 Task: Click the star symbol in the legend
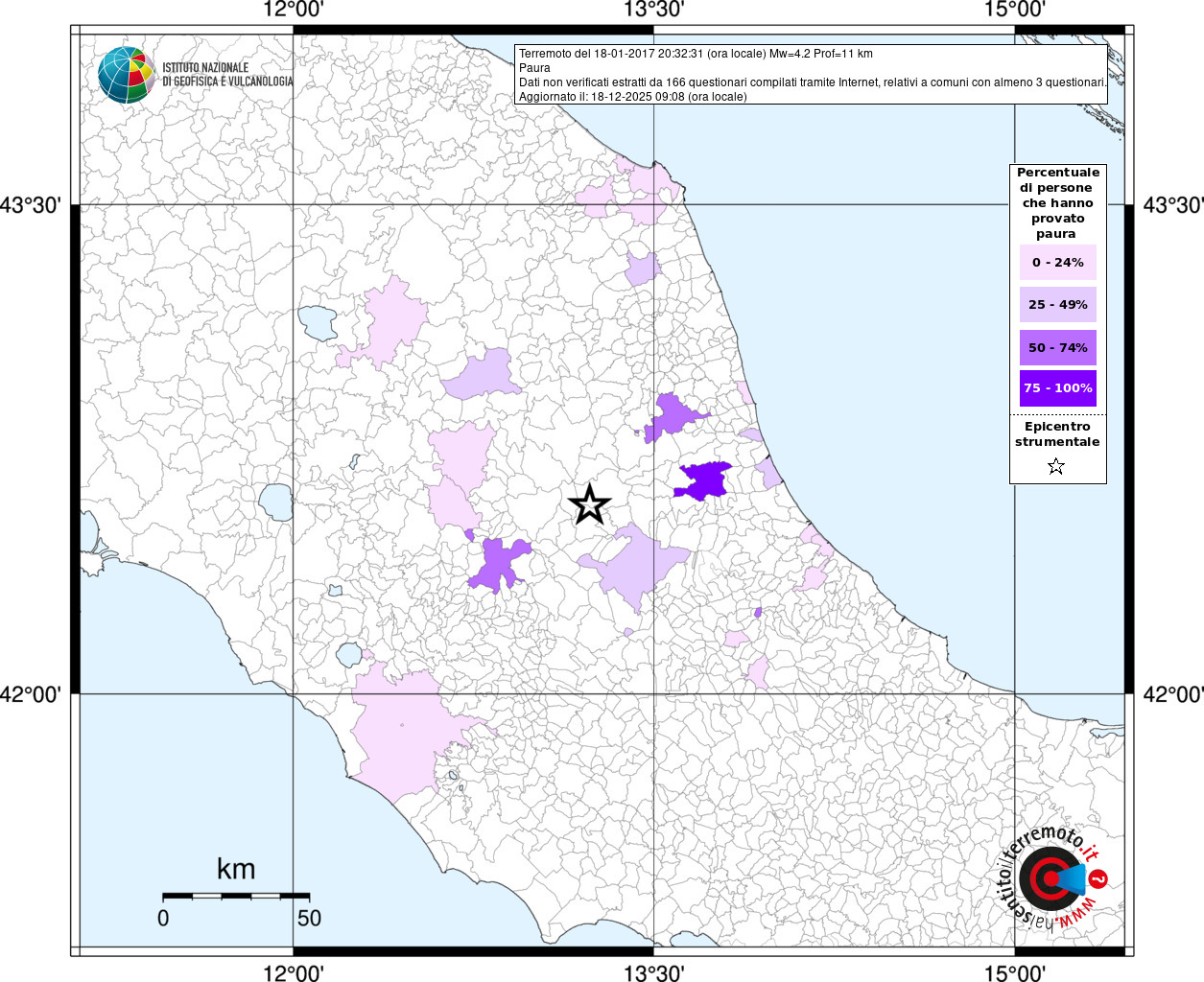(x=1056, y=467)
